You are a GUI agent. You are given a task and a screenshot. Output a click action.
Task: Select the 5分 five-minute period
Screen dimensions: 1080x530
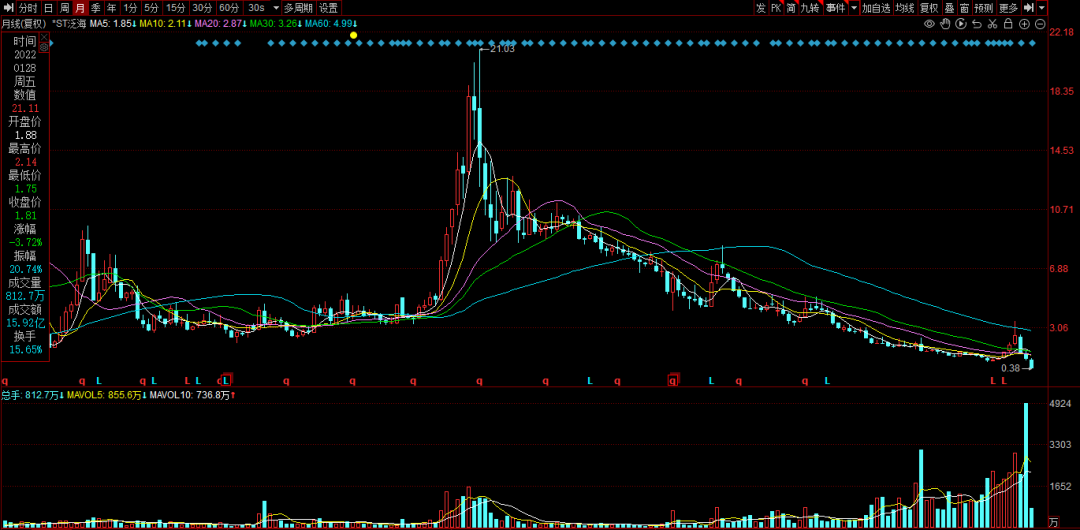pos(151,8)
